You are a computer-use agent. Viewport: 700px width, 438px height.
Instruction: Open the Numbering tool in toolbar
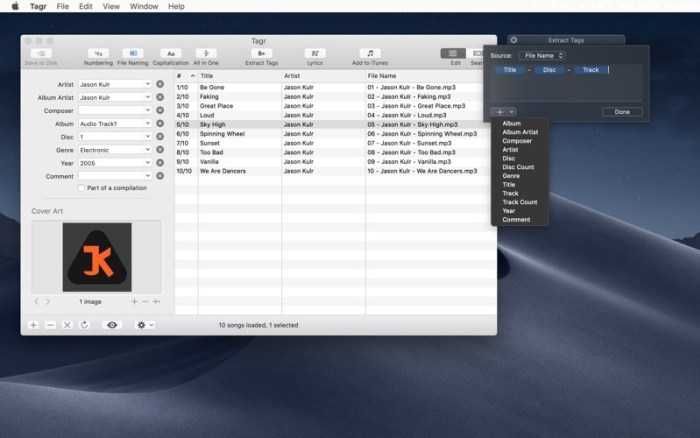(x=97, y=53)
